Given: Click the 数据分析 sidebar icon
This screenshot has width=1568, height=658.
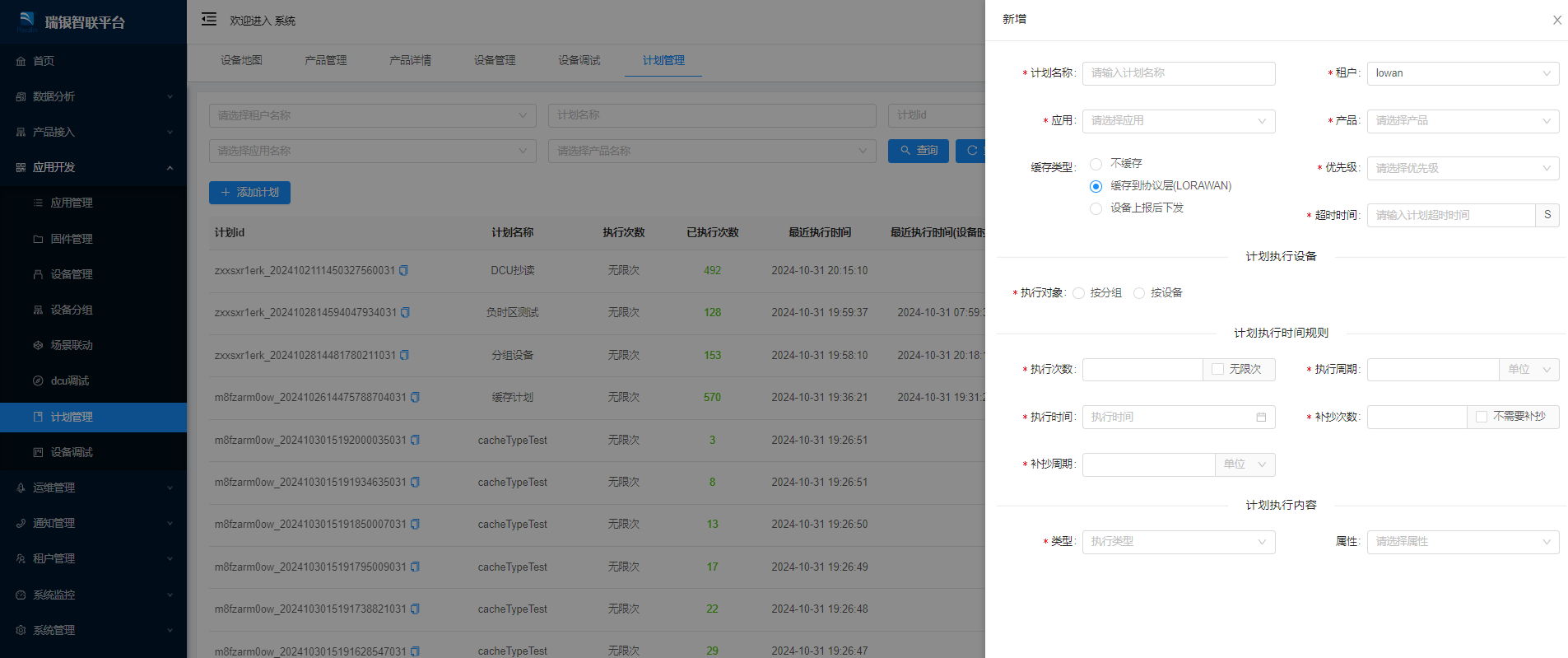Looking at the screenshot, I should [x=21, y=96].
